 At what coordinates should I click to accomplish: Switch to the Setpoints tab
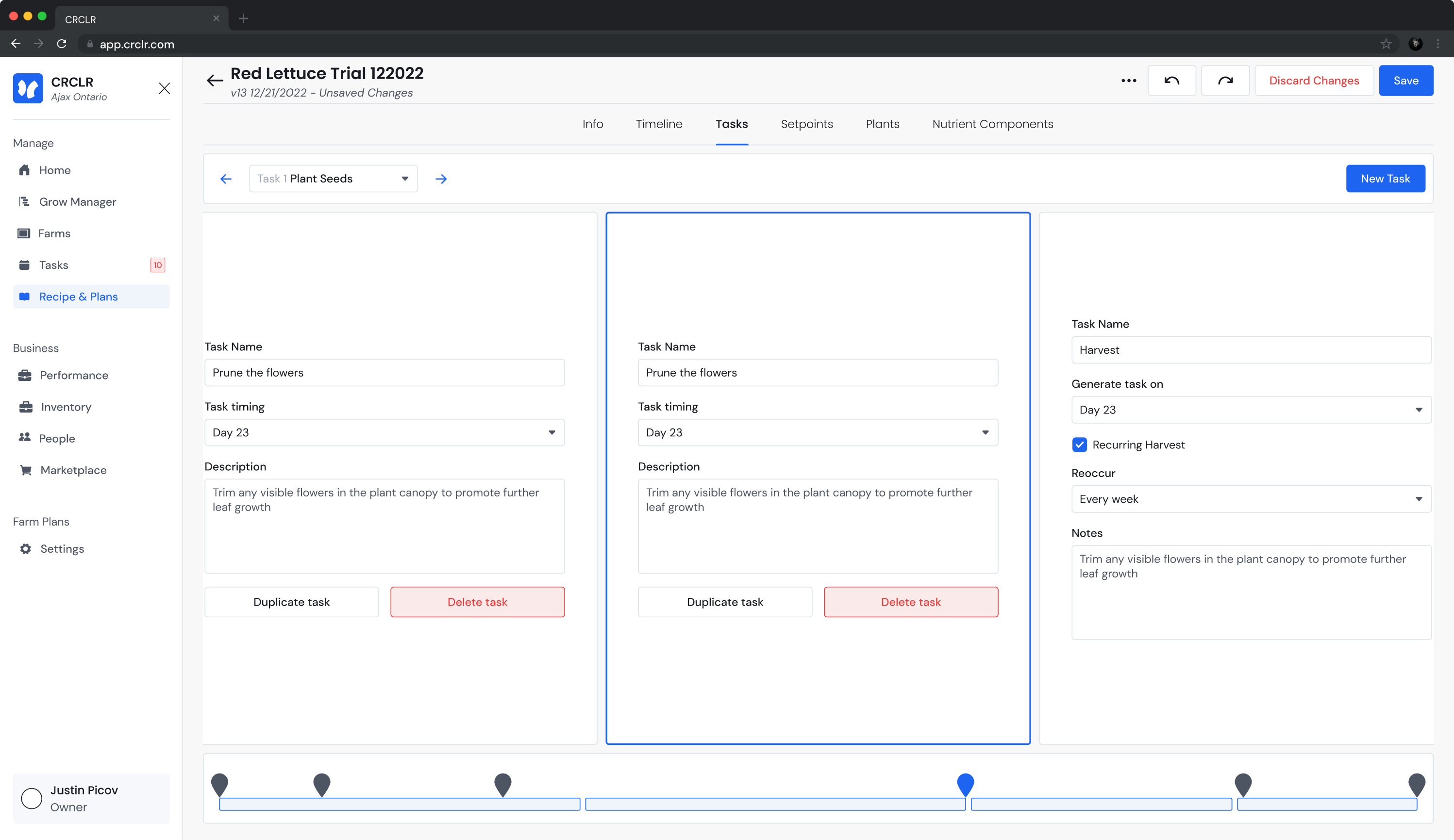pos(807,124)
